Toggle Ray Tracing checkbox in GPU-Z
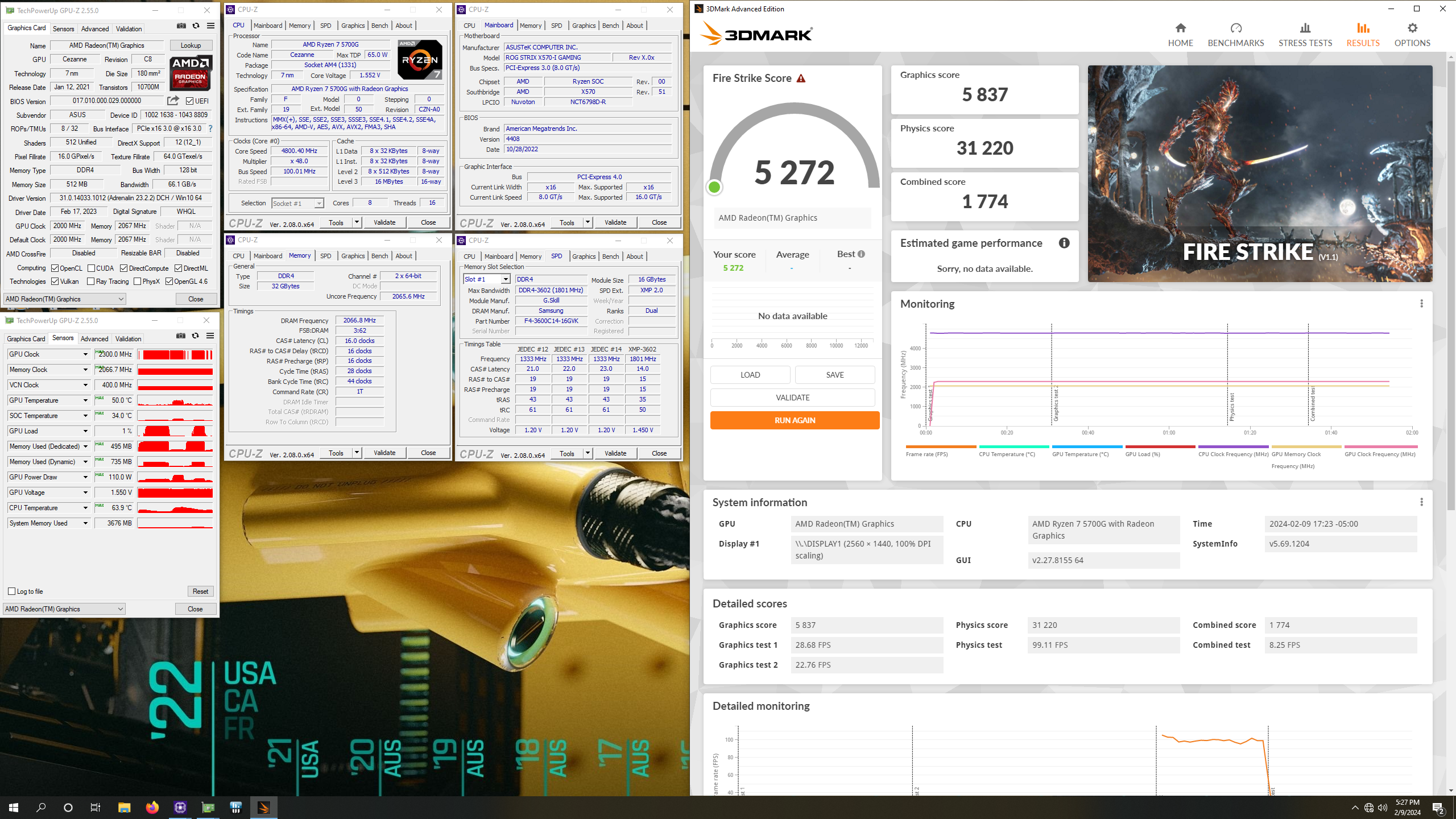 coord(91,282)
